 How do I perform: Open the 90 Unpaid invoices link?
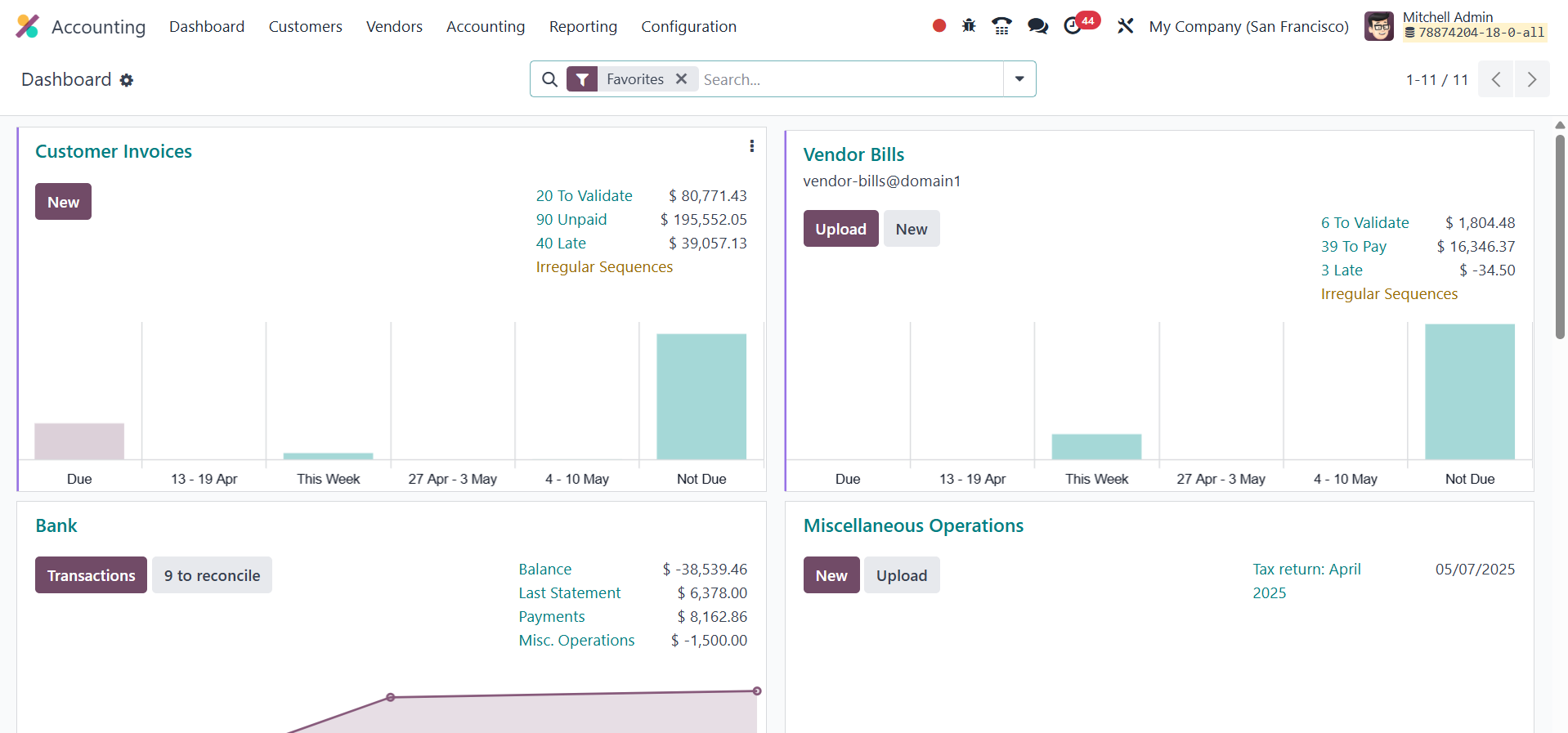point(571,219)
